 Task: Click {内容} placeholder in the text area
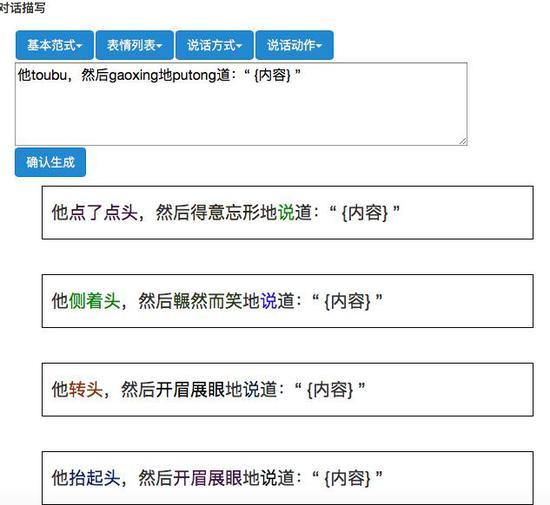(273, 75)
